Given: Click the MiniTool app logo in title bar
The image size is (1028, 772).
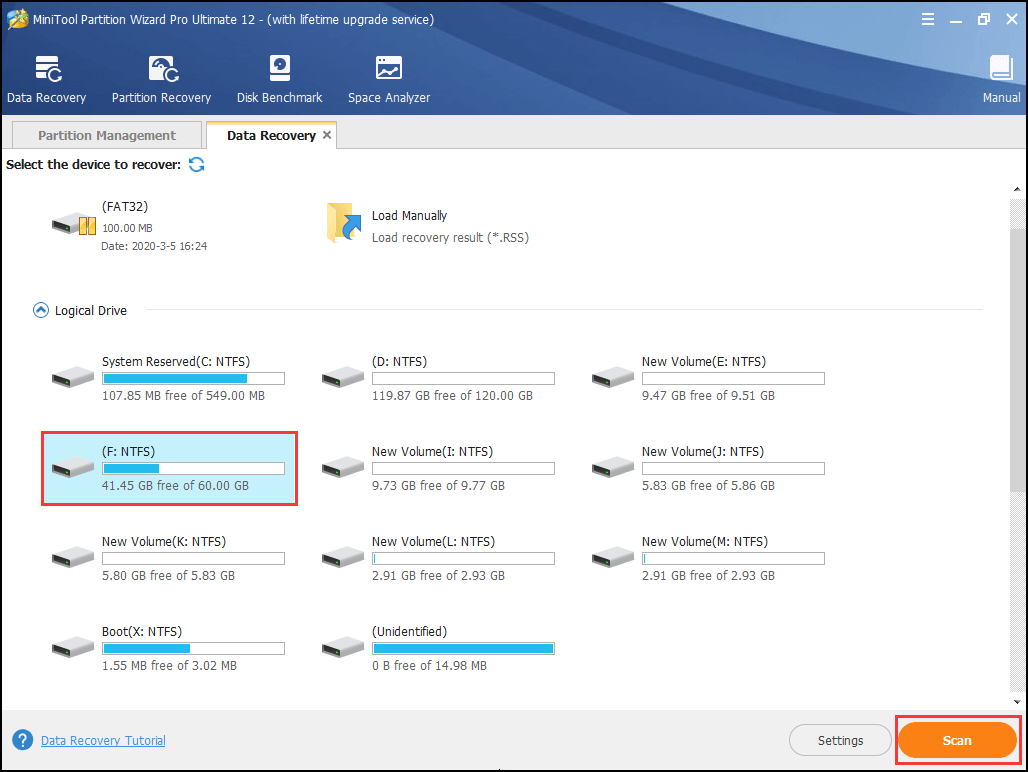Looking at the screenshot, I should click(x=17, y=19).
